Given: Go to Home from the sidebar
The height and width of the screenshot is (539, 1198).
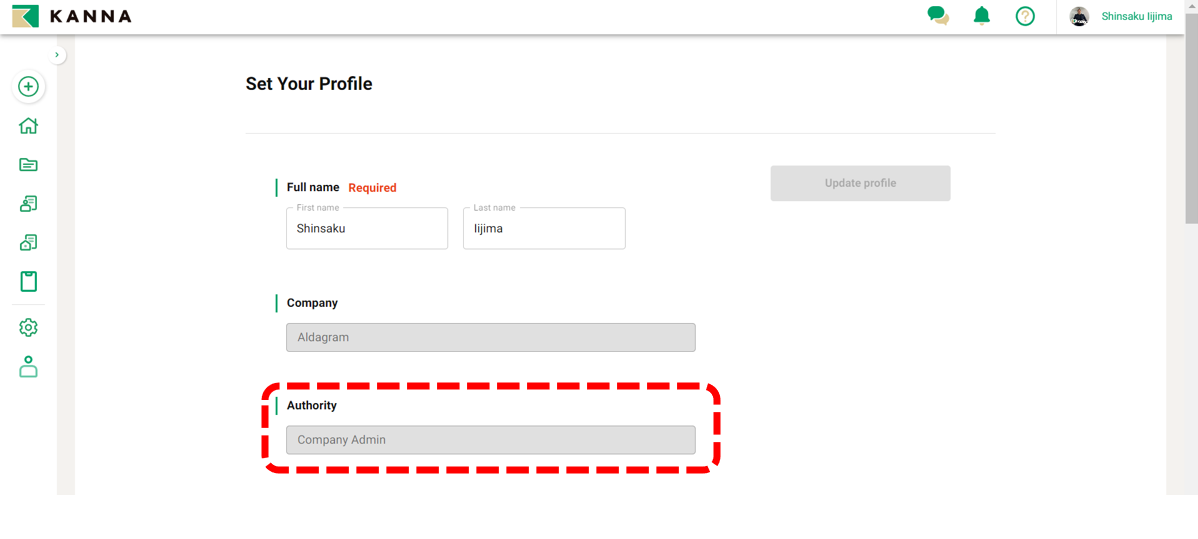Looking at the screenshot, I should click(x=28, y=126).
